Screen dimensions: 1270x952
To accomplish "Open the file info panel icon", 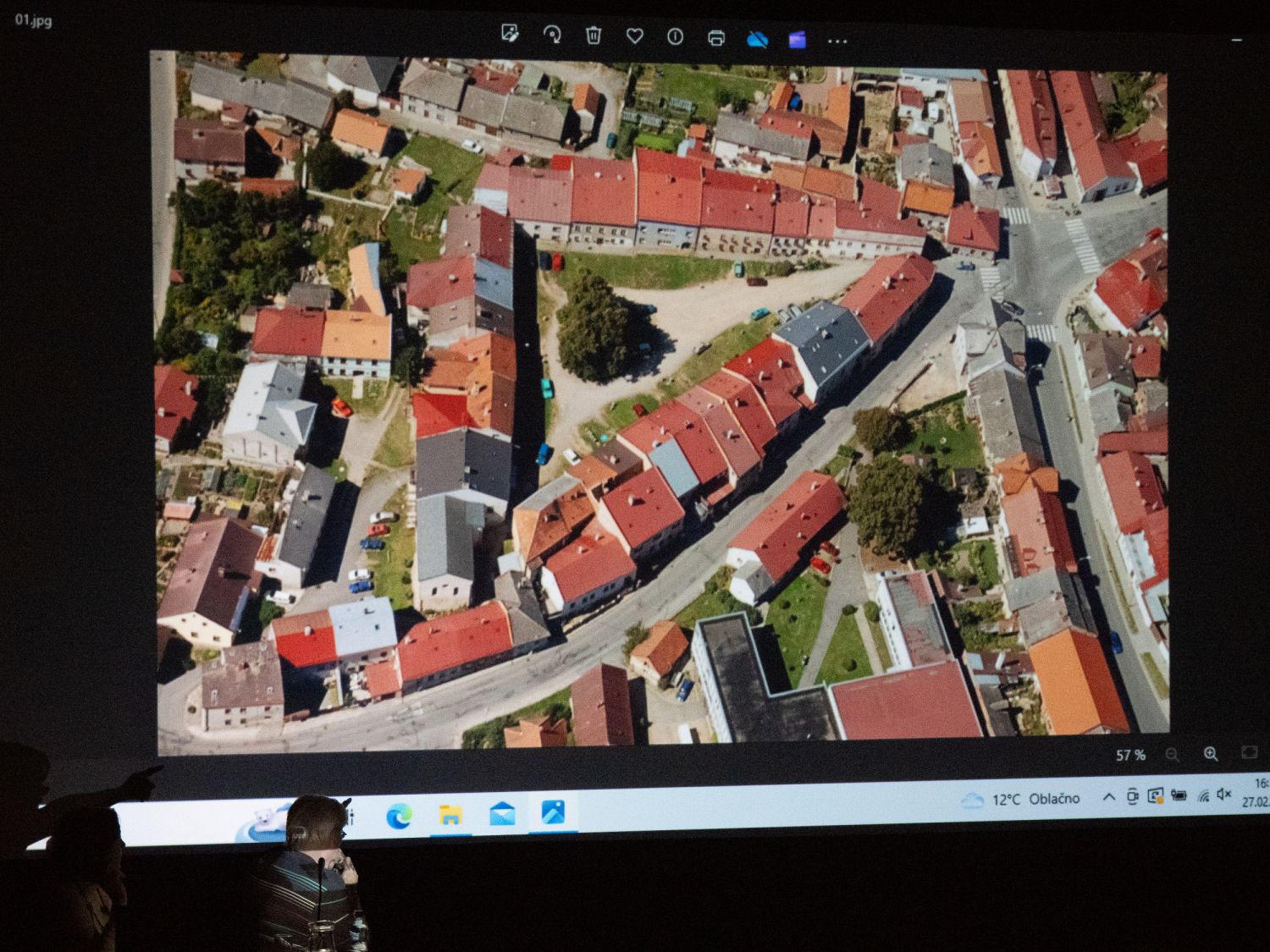I will click(x=675, y=37).
